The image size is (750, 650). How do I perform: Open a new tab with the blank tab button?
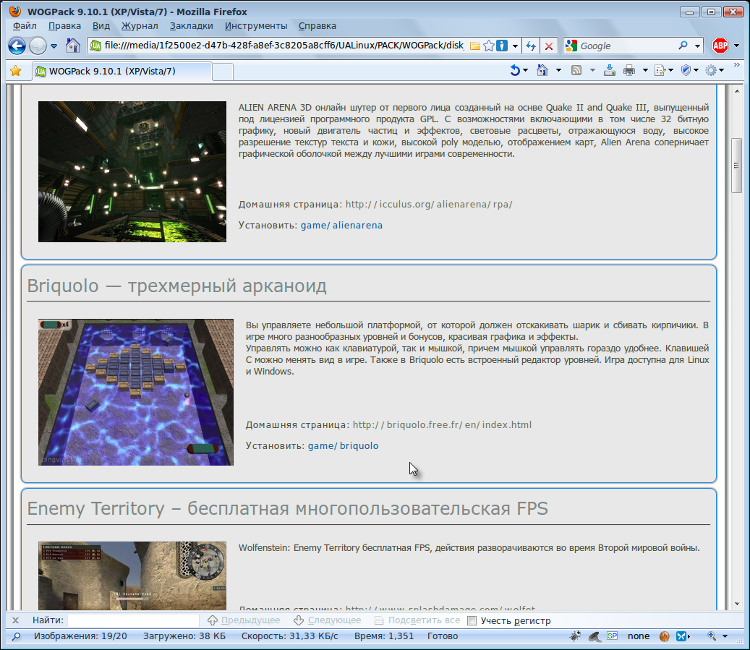click(x=223, y=72)
